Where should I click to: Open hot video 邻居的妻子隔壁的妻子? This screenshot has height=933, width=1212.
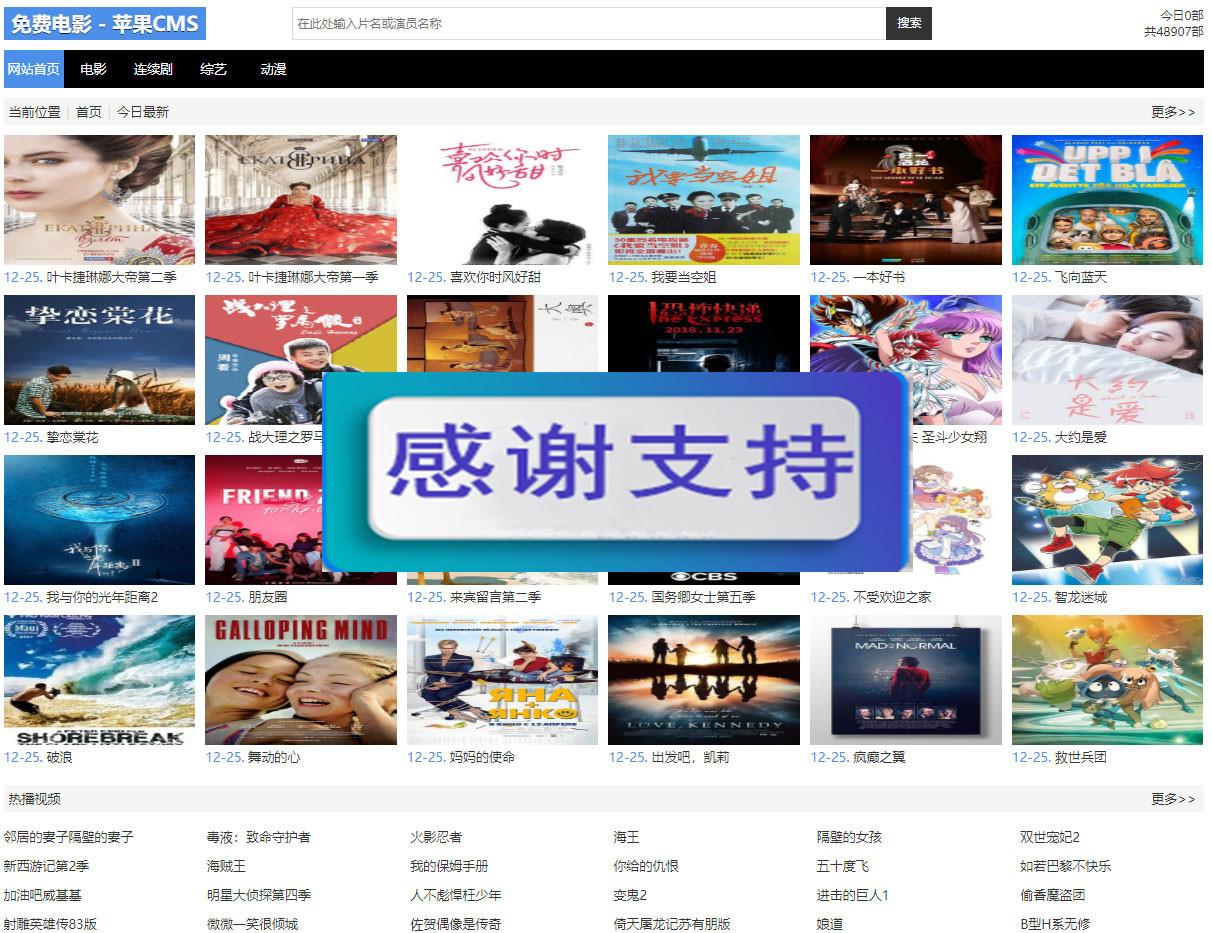[68, 837]
